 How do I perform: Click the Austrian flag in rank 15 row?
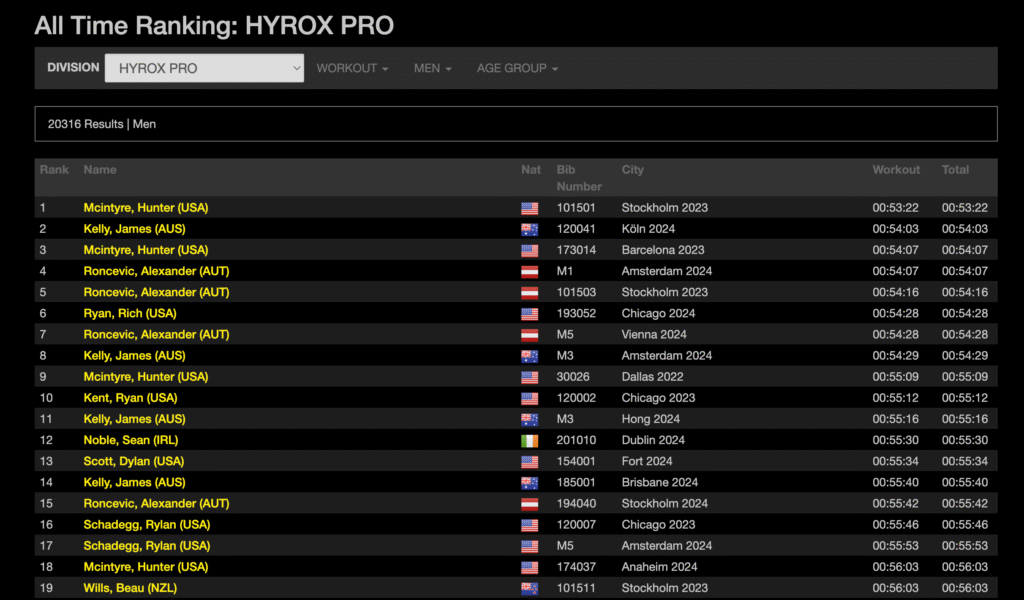(530, 504)
